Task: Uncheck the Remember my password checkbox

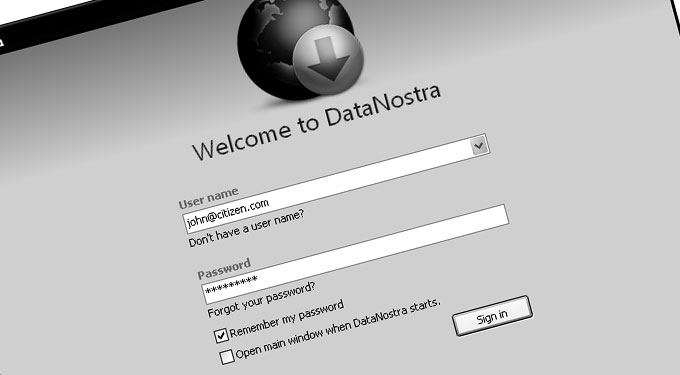Action: (221, 335)
